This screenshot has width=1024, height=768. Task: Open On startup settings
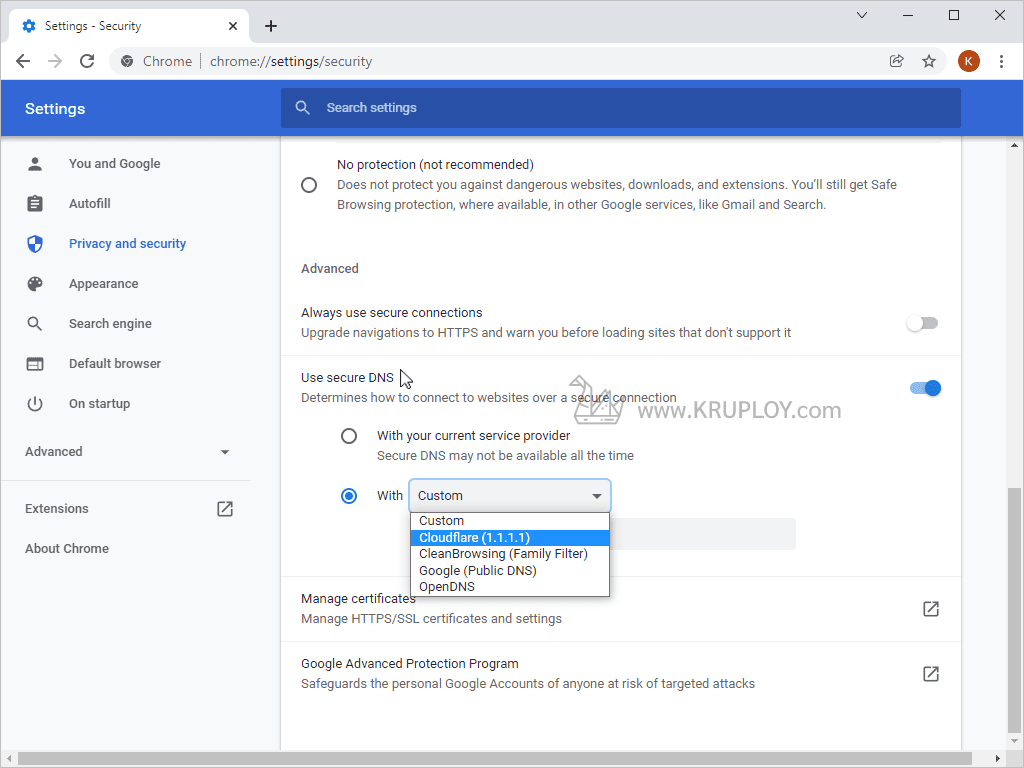(99, 404)
